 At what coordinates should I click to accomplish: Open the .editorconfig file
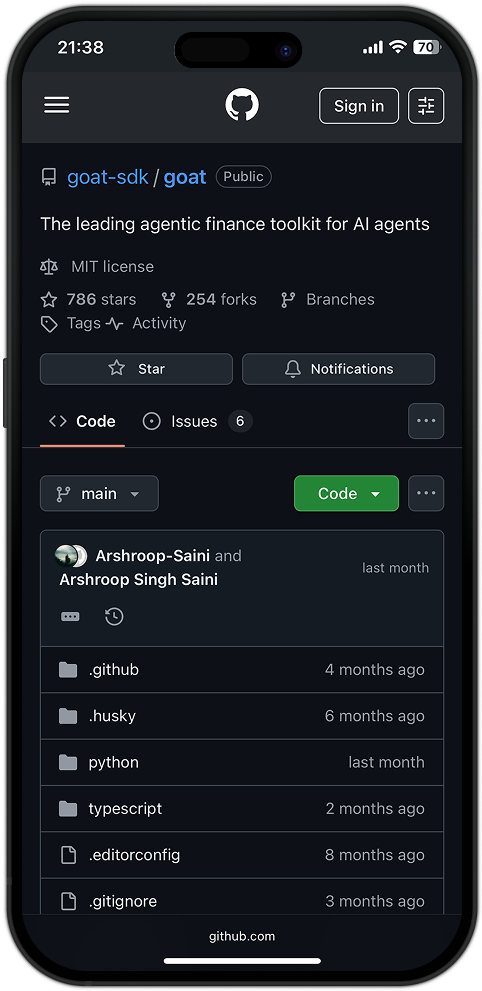pos(242,855)
